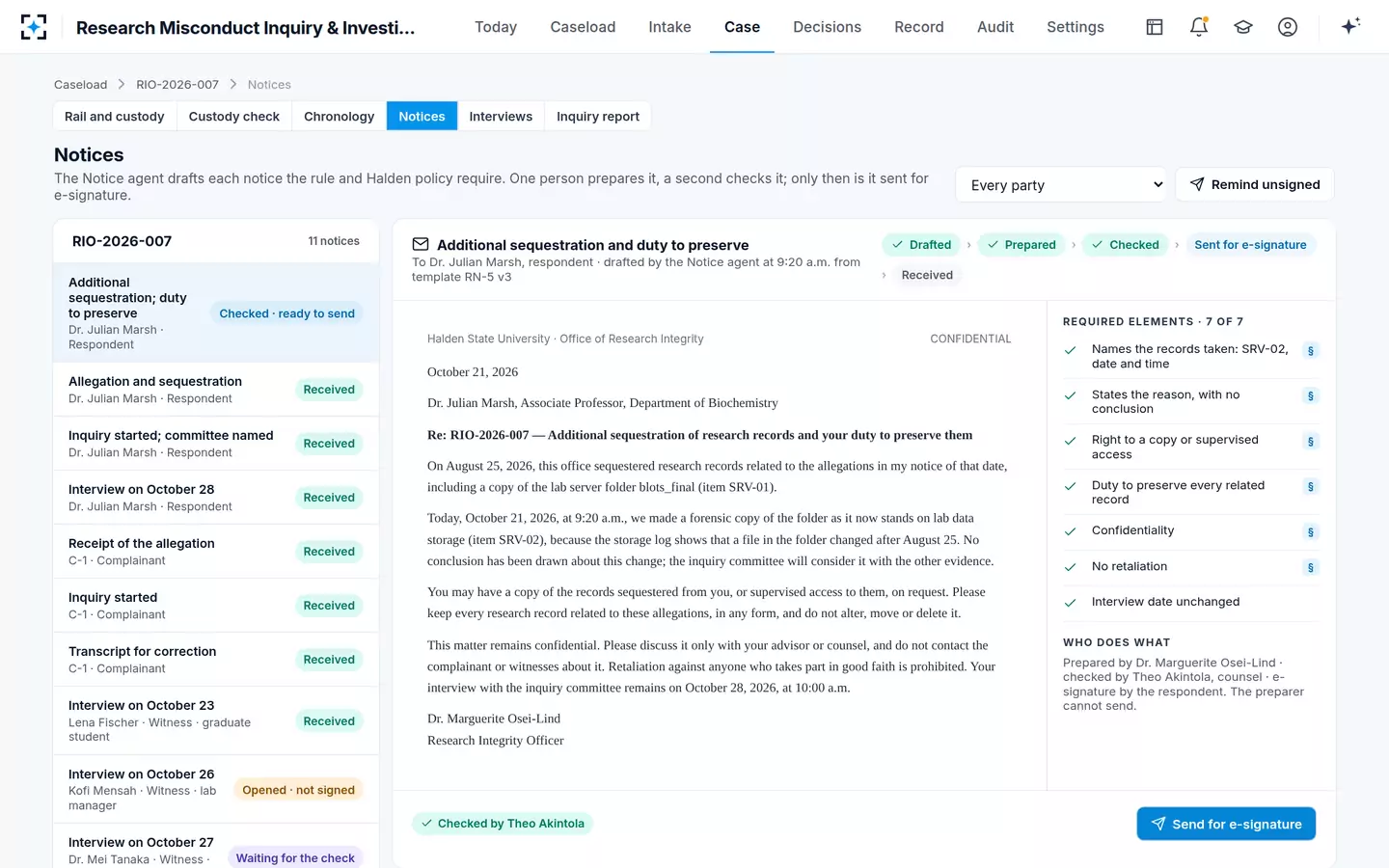The image size is (1389, 868).
Task: Open section reference for 'Right to a copy'
Action: (x=1310, y=442)
